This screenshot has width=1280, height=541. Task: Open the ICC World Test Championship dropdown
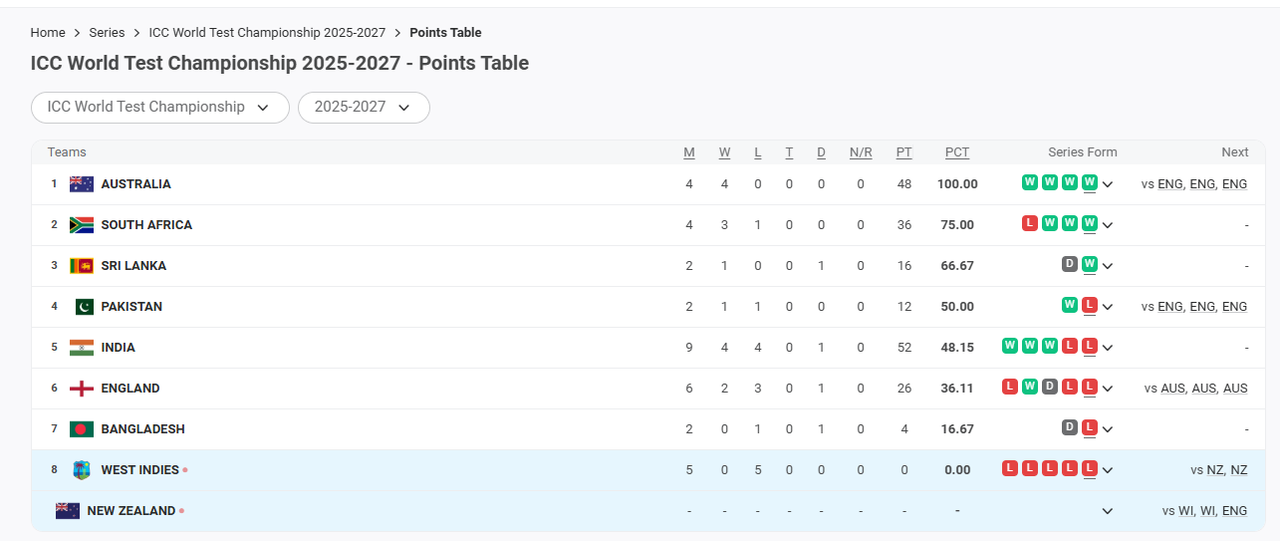coord(160,107)
